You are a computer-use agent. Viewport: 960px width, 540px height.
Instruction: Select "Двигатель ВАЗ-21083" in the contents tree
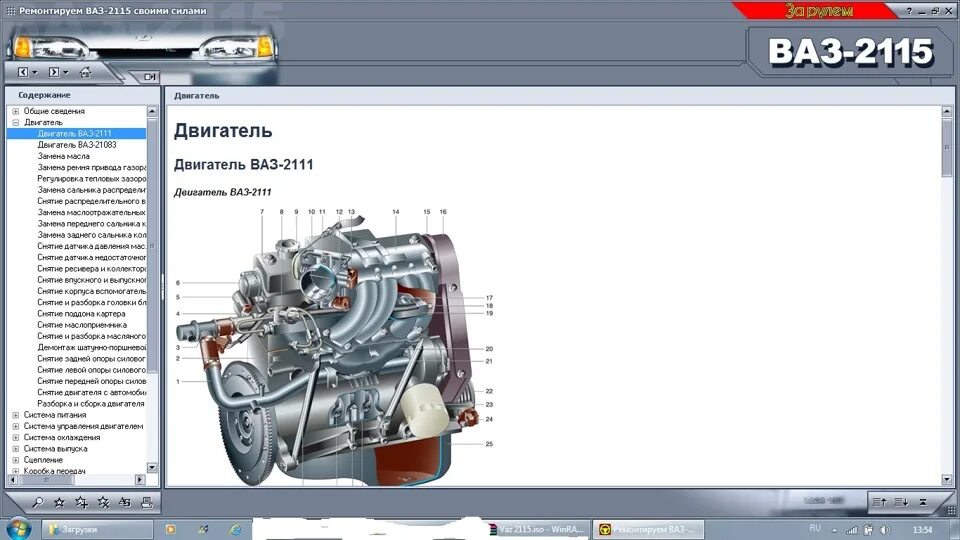(77, 145)
